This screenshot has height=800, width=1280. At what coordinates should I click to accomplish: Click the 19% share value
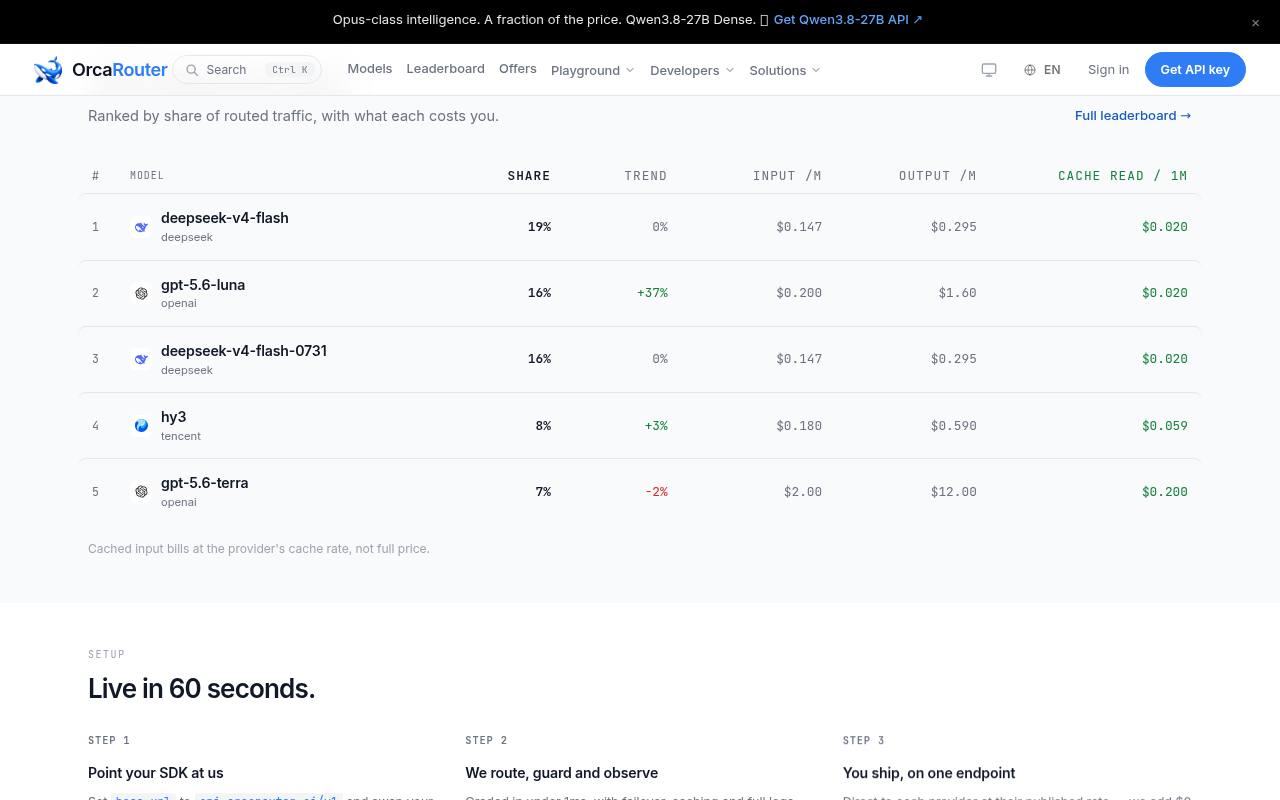point(539,227)
